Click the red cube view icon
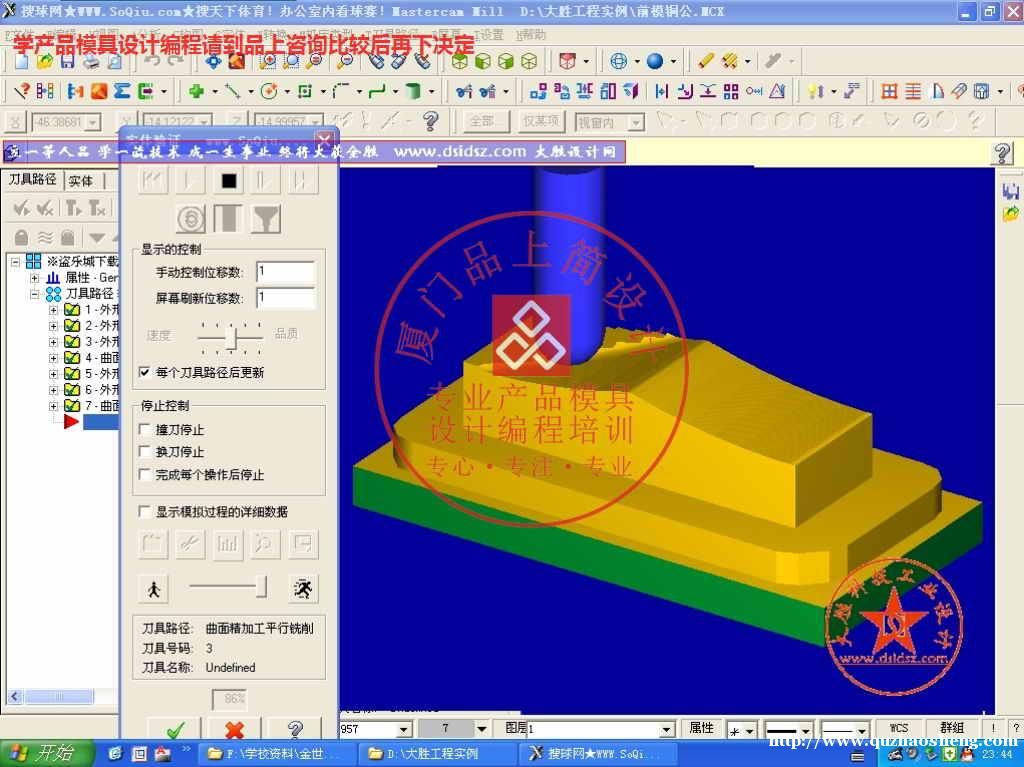 tap(567, 61)
